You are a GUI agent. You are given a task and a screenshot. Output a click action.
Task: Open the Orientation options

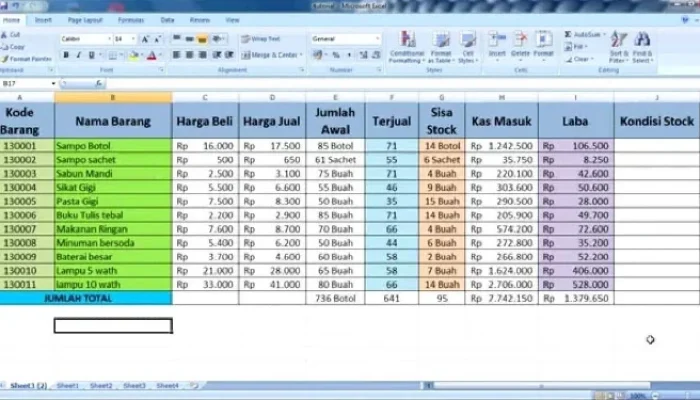[x=218, y=39]
